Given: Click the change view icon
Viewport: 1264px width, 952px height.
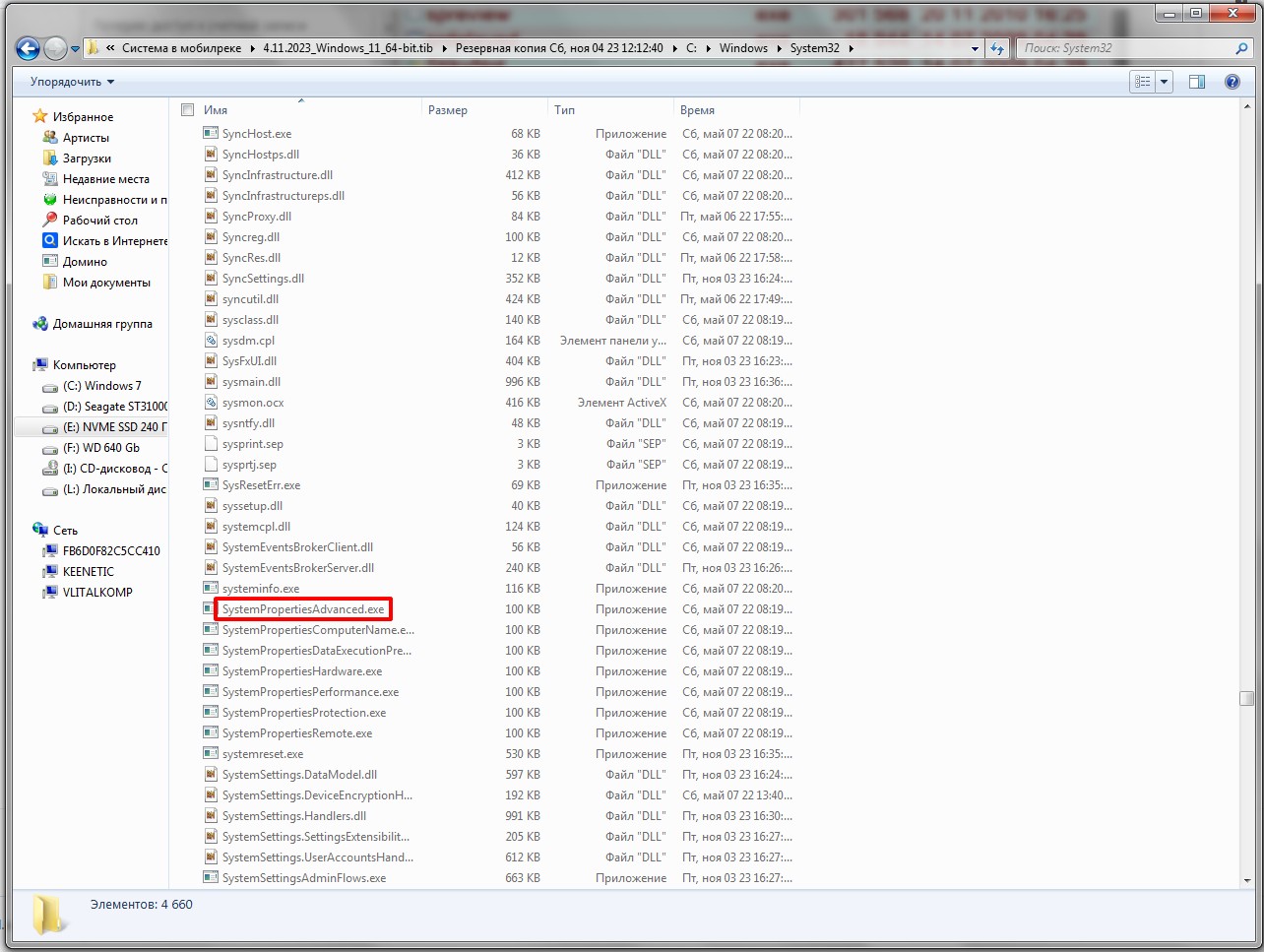Looking at the screenshot, I should (1142, 82).
